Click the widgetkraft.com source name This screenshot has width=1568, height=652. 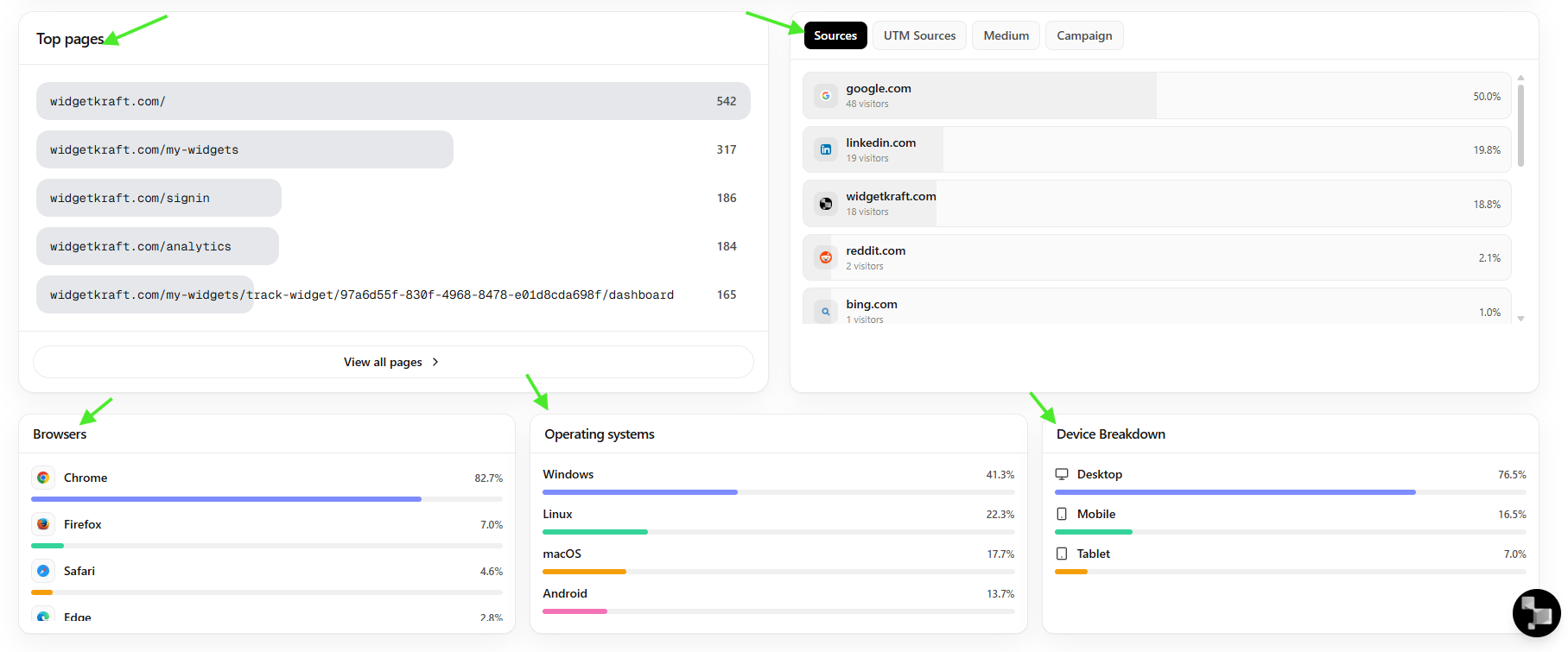pos(891,196)
